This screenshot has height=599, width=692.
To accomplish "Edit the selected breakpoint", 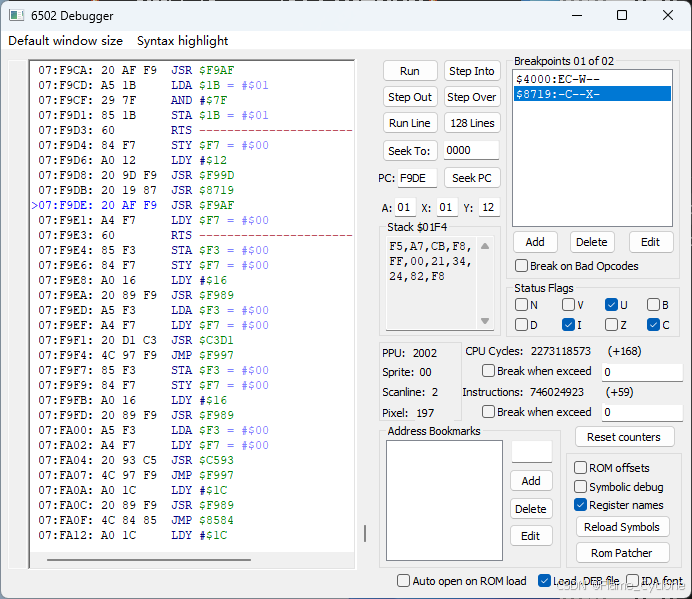I will [x=651, y=242].
